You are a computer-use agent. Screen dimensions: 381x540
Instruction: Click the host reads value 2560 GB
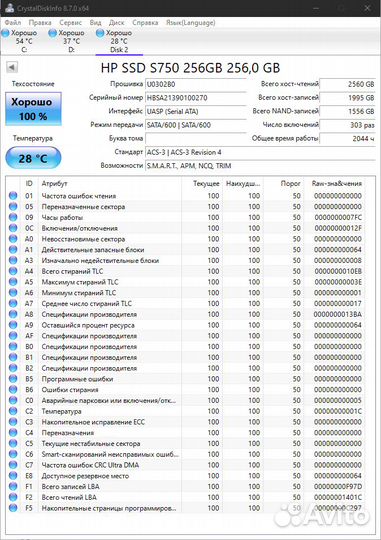347,84
